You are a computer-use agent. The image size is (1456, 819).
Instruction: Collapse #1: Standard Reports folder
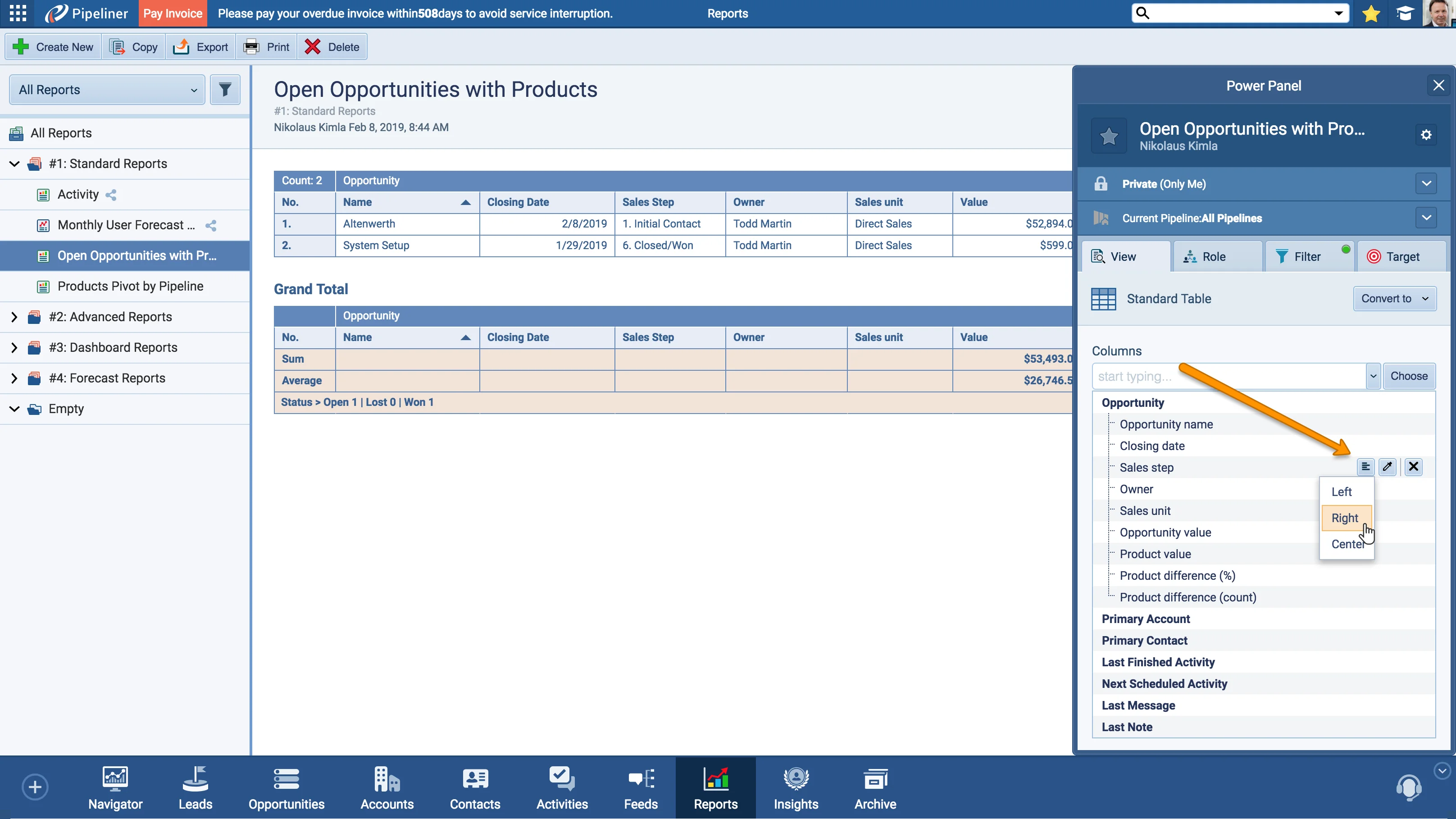click(x=14, y=164)
